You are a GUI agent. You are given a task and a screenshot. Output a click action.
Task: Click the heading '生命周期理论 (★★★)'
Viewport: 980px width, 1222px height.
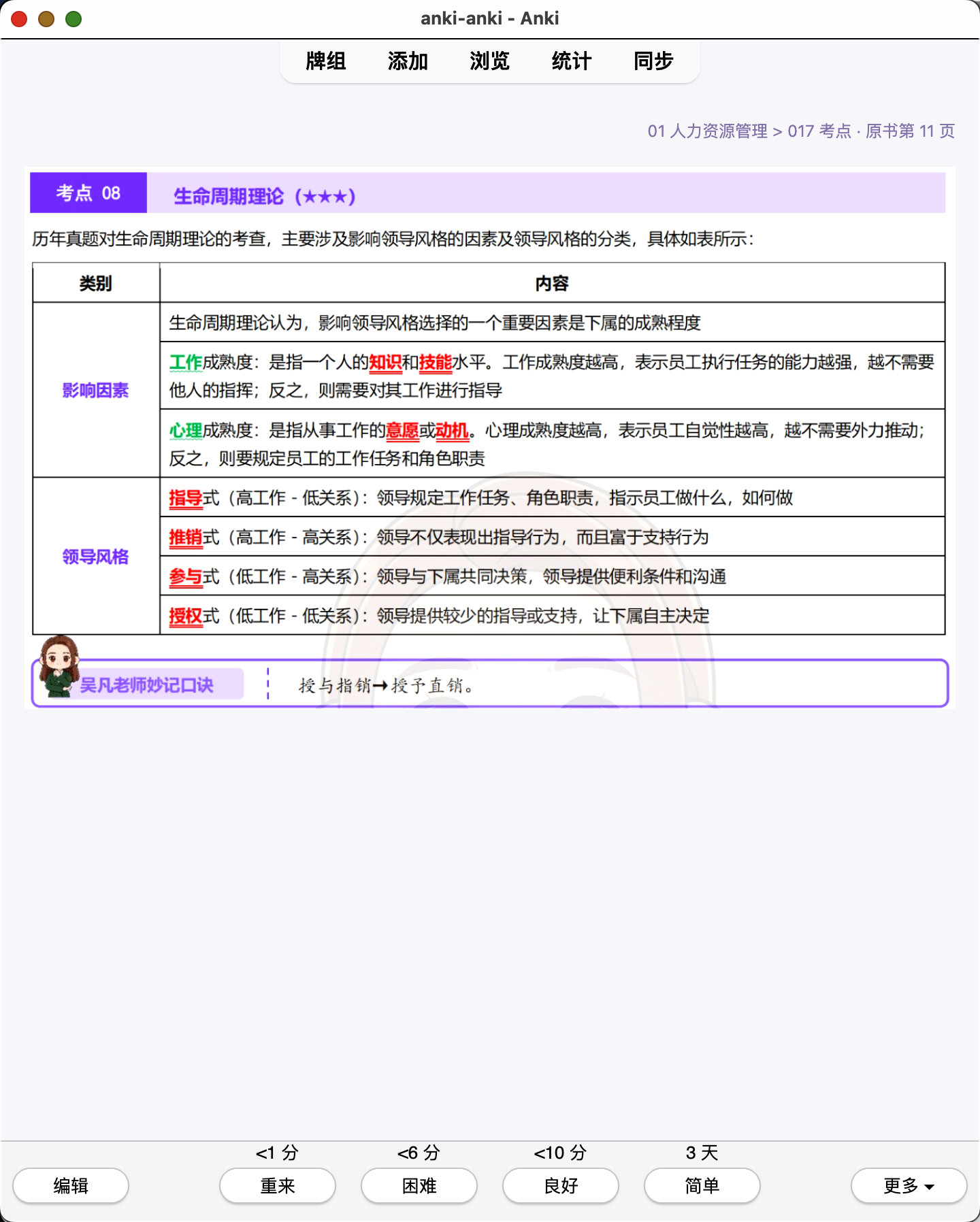tap(265, 197)
